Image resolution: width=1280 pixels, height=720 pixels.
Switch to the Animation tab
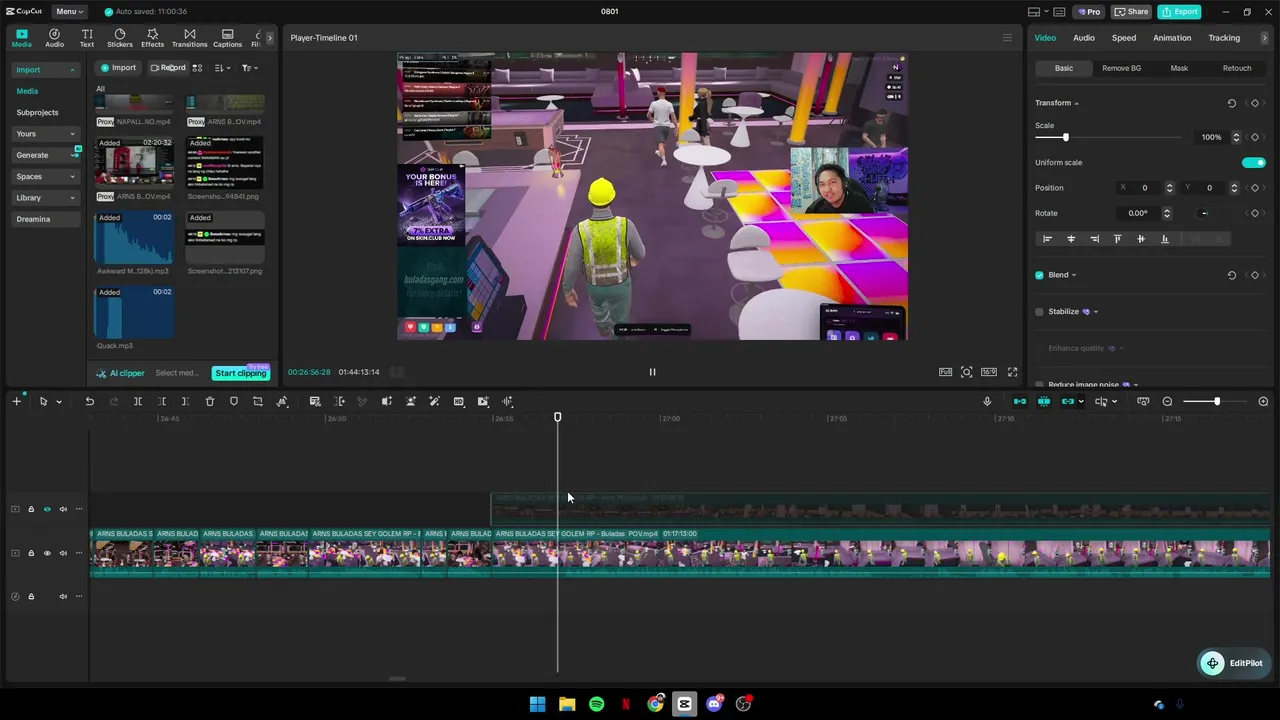click(x=1172, y=38)
